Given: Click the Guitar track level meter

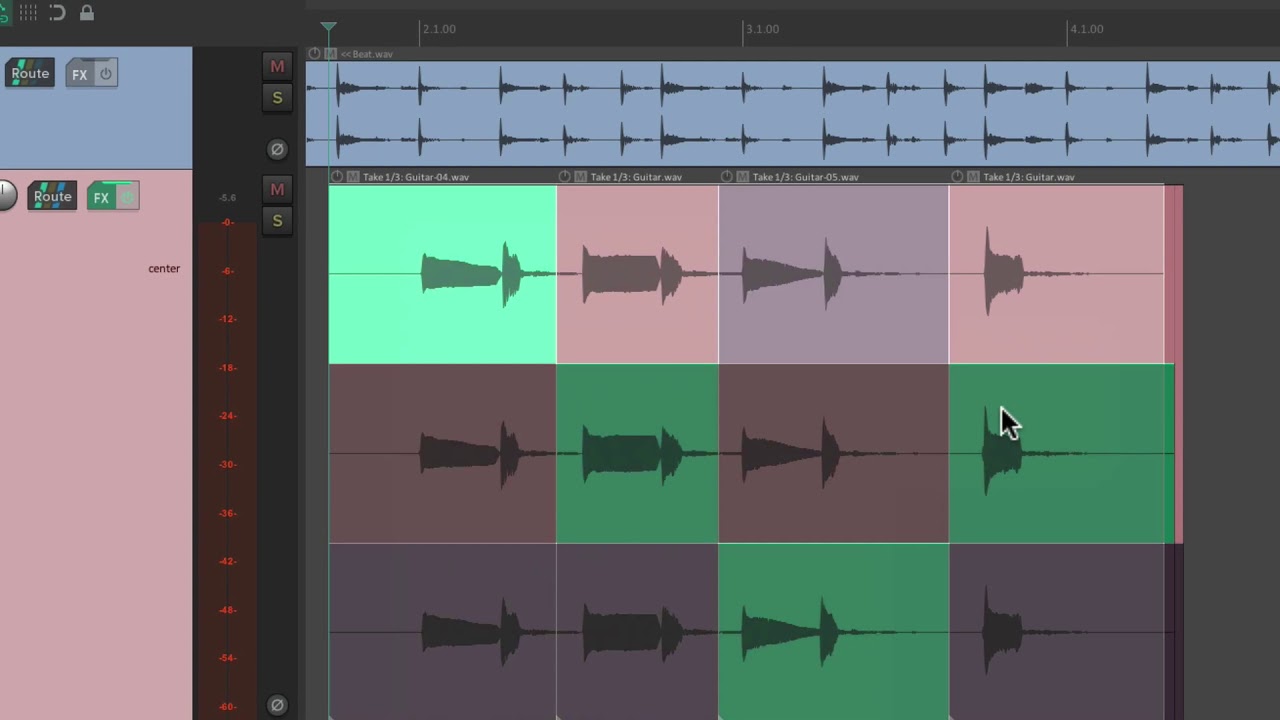Looking at the screenshot, I should 227,465.
